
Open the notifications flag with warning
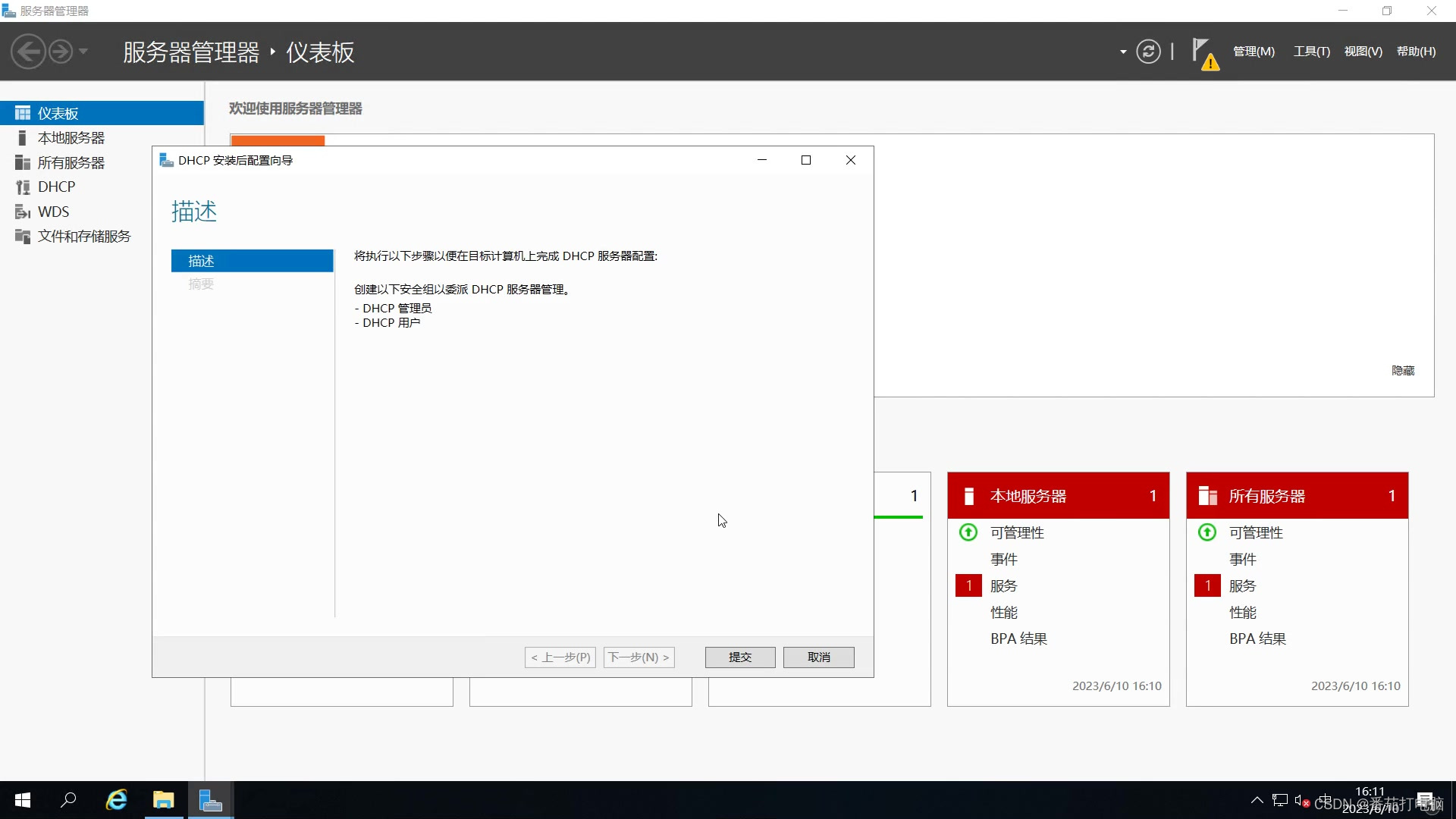(1204, 53)
